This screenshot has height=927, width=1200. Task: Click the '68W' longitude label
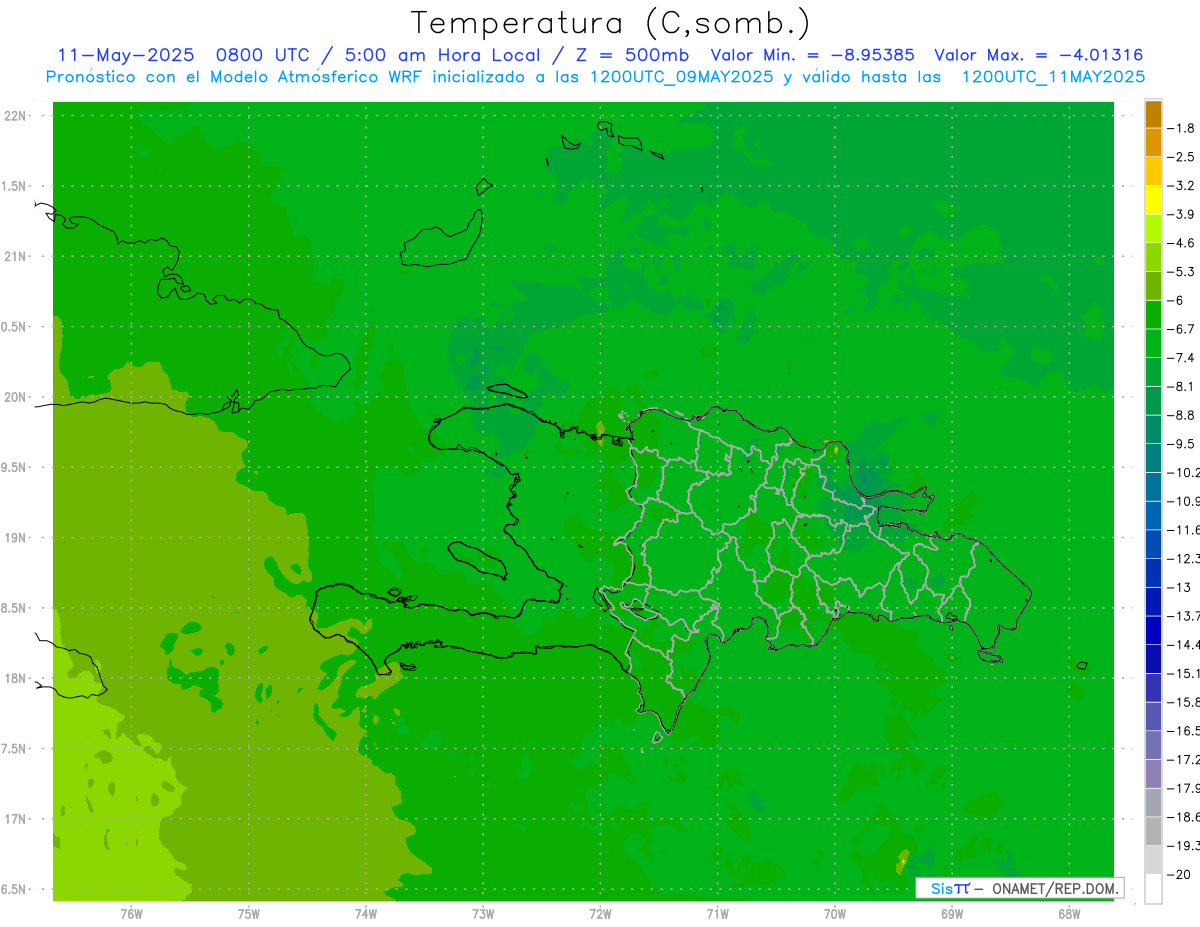1068,914
